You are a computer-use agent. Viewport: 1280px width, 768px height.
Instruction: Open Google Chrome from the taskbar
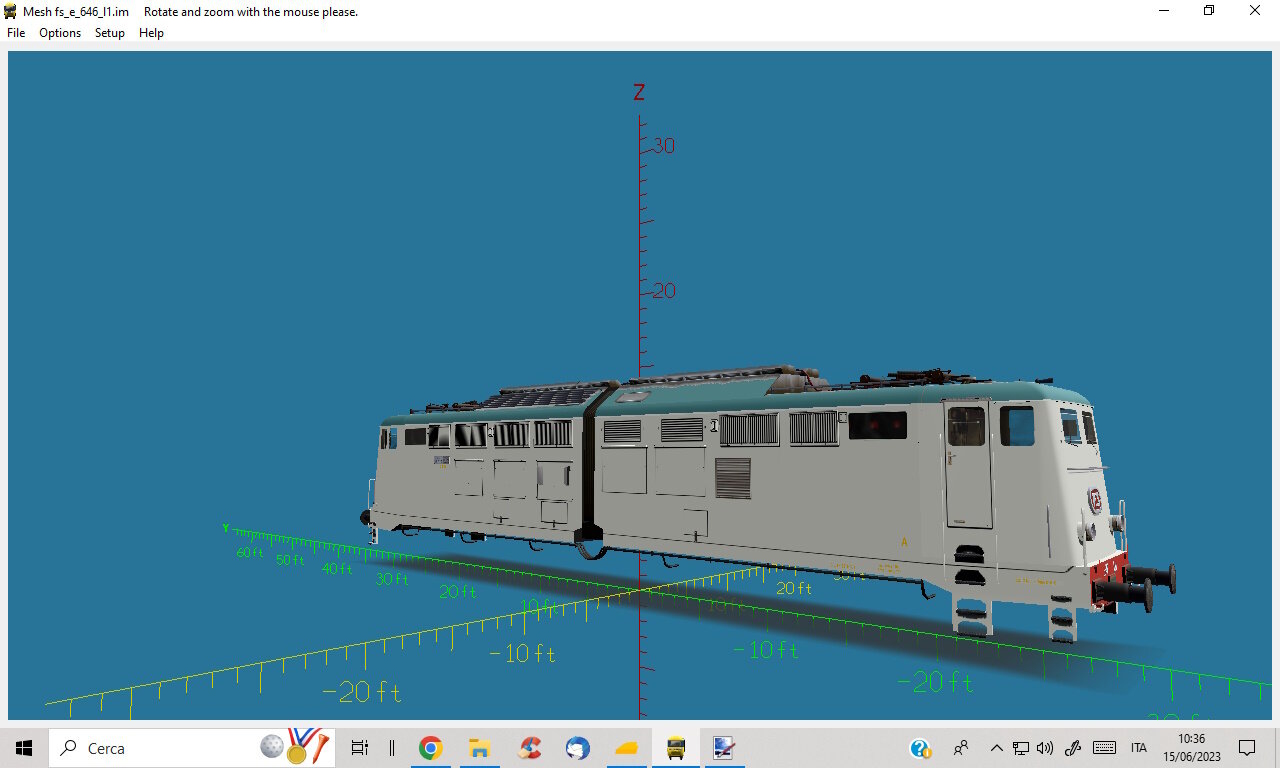click(431, 748)
